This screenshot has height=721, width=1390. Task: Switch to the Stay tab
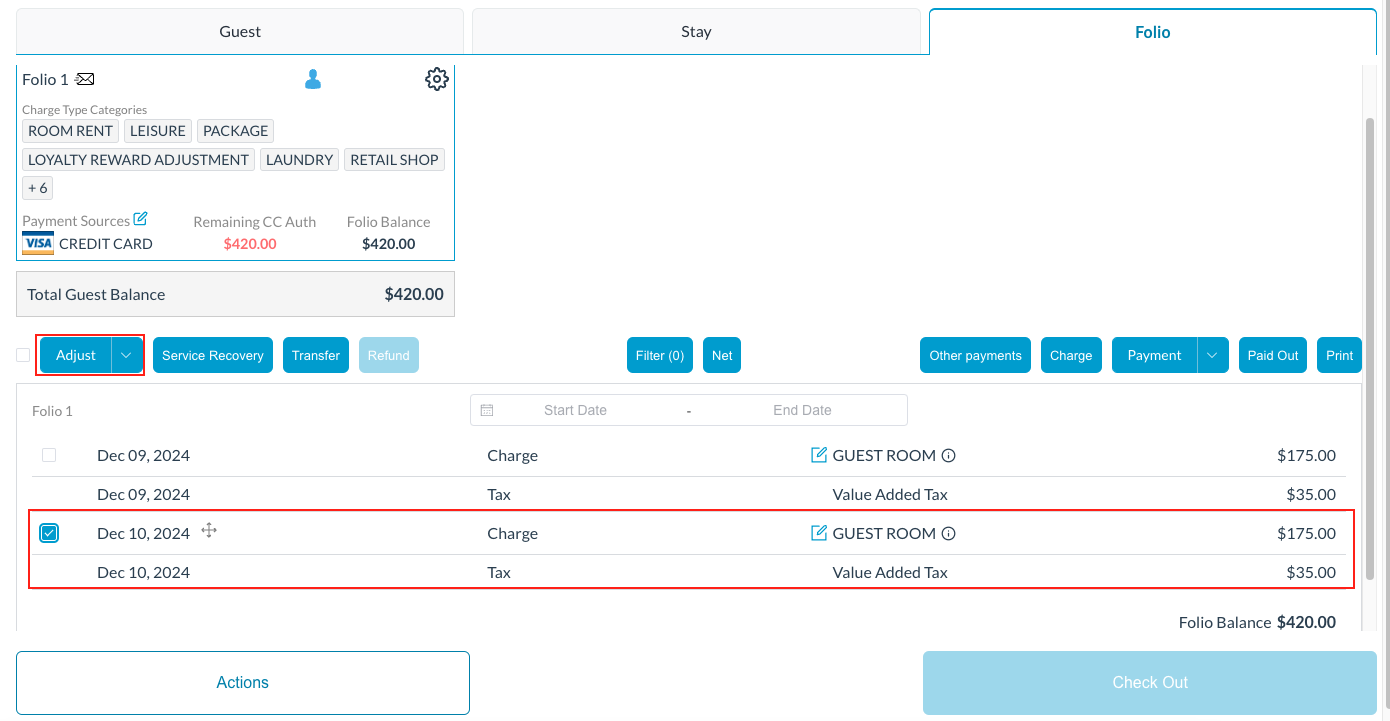[x=696, y=31]
